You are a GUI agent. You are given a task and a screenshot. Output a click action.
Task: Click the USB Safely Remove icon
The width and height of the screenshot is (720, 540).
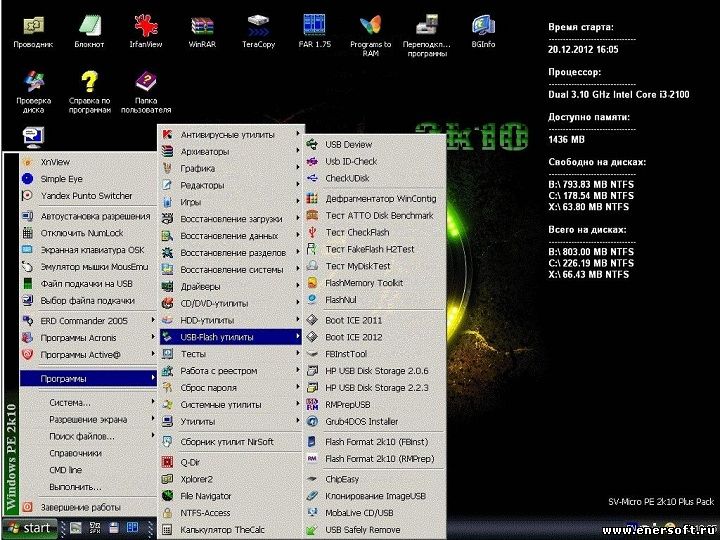[x=312, y=530]
